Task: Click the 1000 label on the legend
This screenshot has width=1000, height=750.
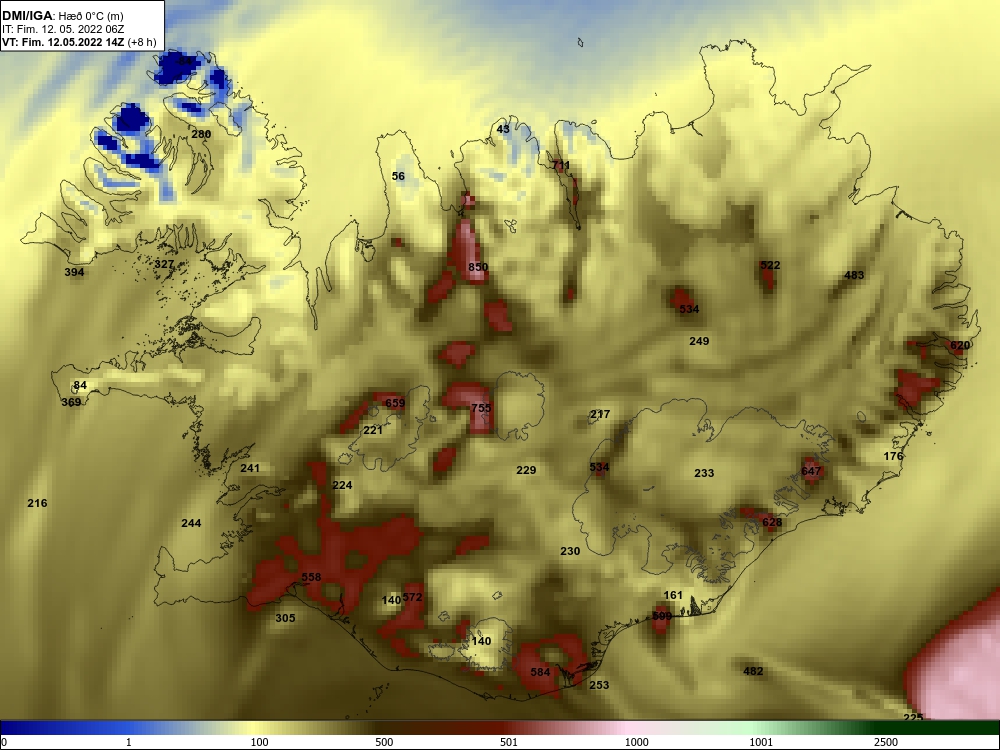Action: coord(636,742)
